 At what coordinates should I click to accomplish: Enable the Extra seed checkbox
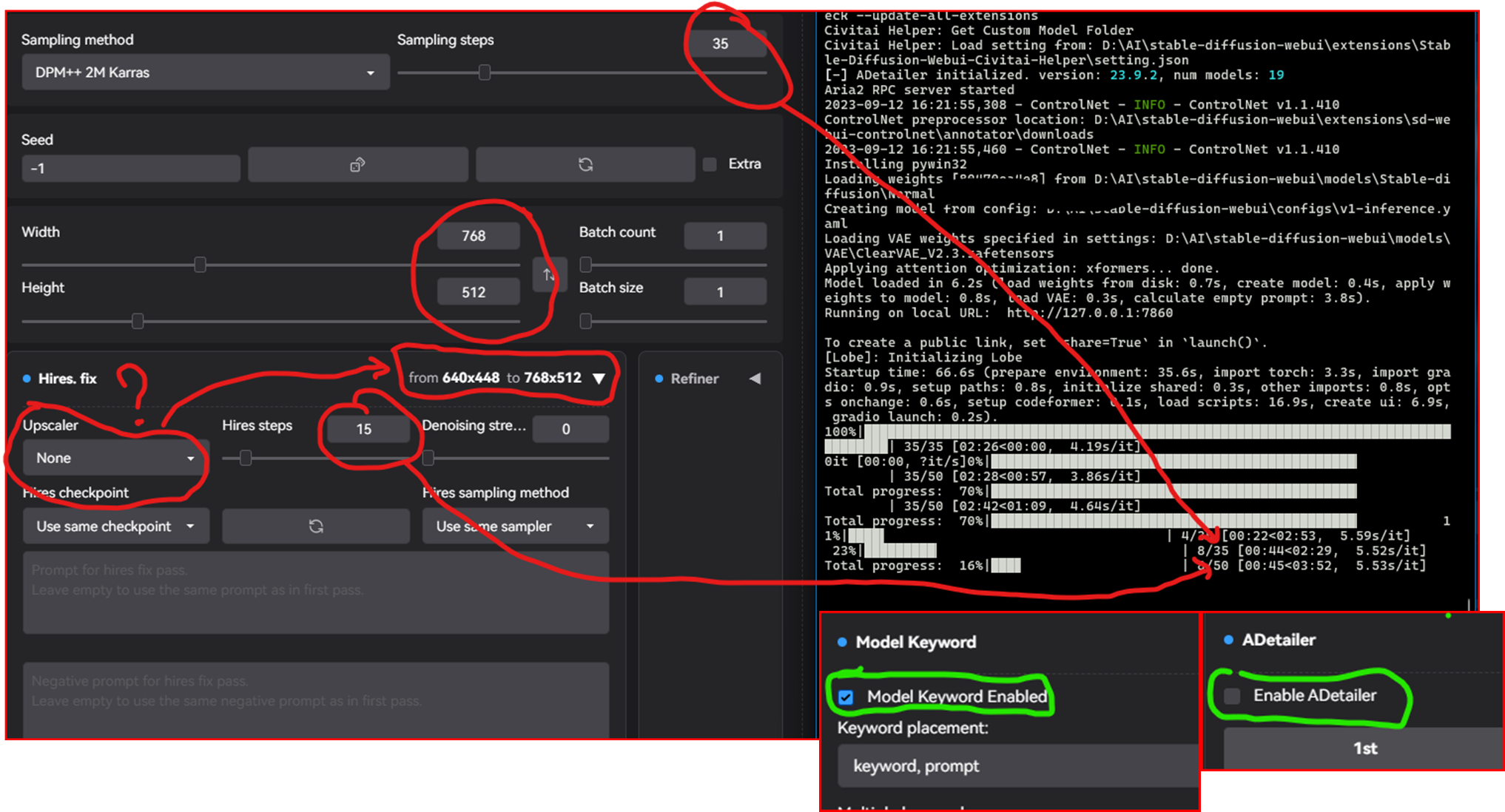click(708, 164)
